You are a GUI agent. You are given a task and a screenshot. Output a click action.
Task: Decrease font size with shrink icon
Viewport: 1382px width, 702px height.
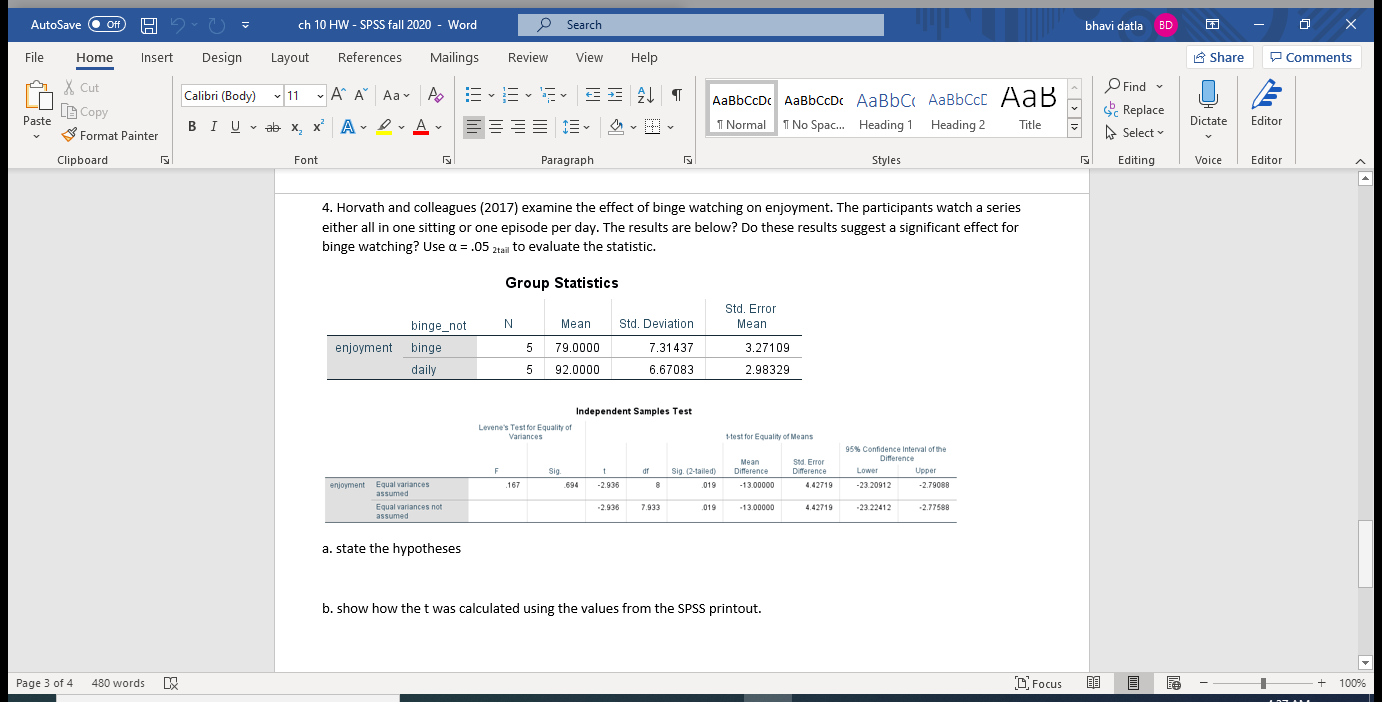click(361, 96)
